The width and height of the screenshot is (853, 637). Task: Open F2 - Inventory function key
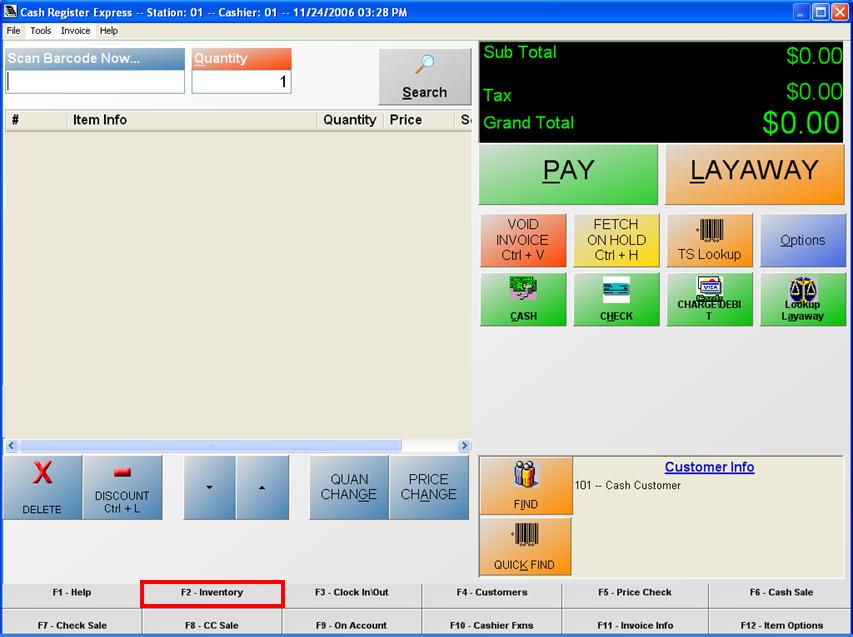pyautogui.click(x=212, y=593)
